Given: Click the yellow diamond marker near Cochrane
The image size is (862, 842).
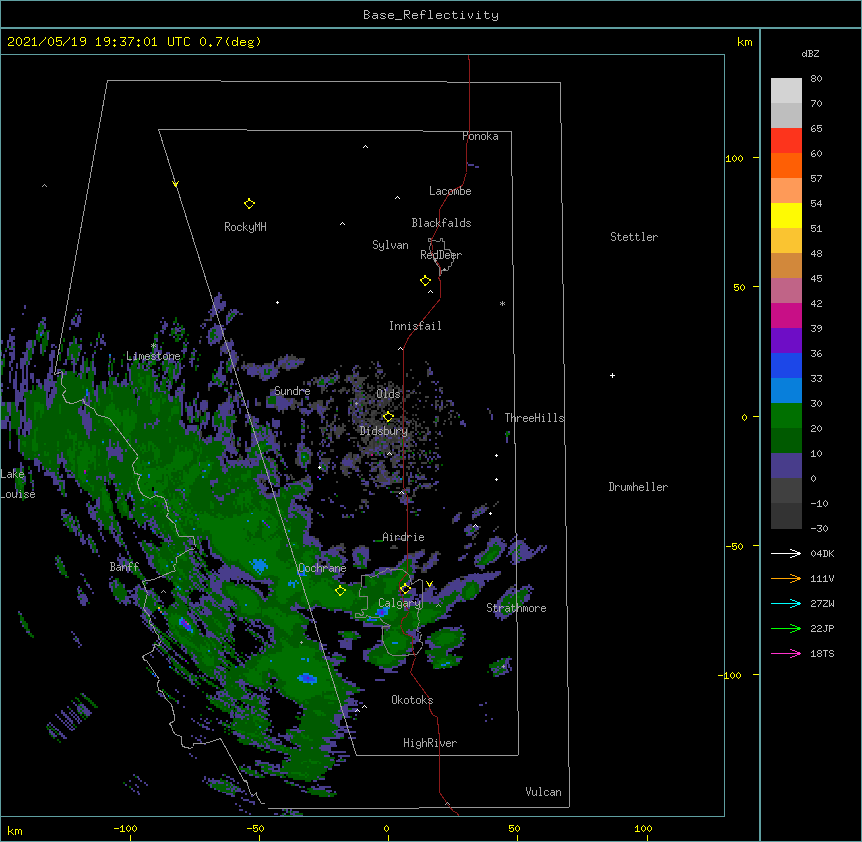Looking at the screenshot, I should 340,591.
